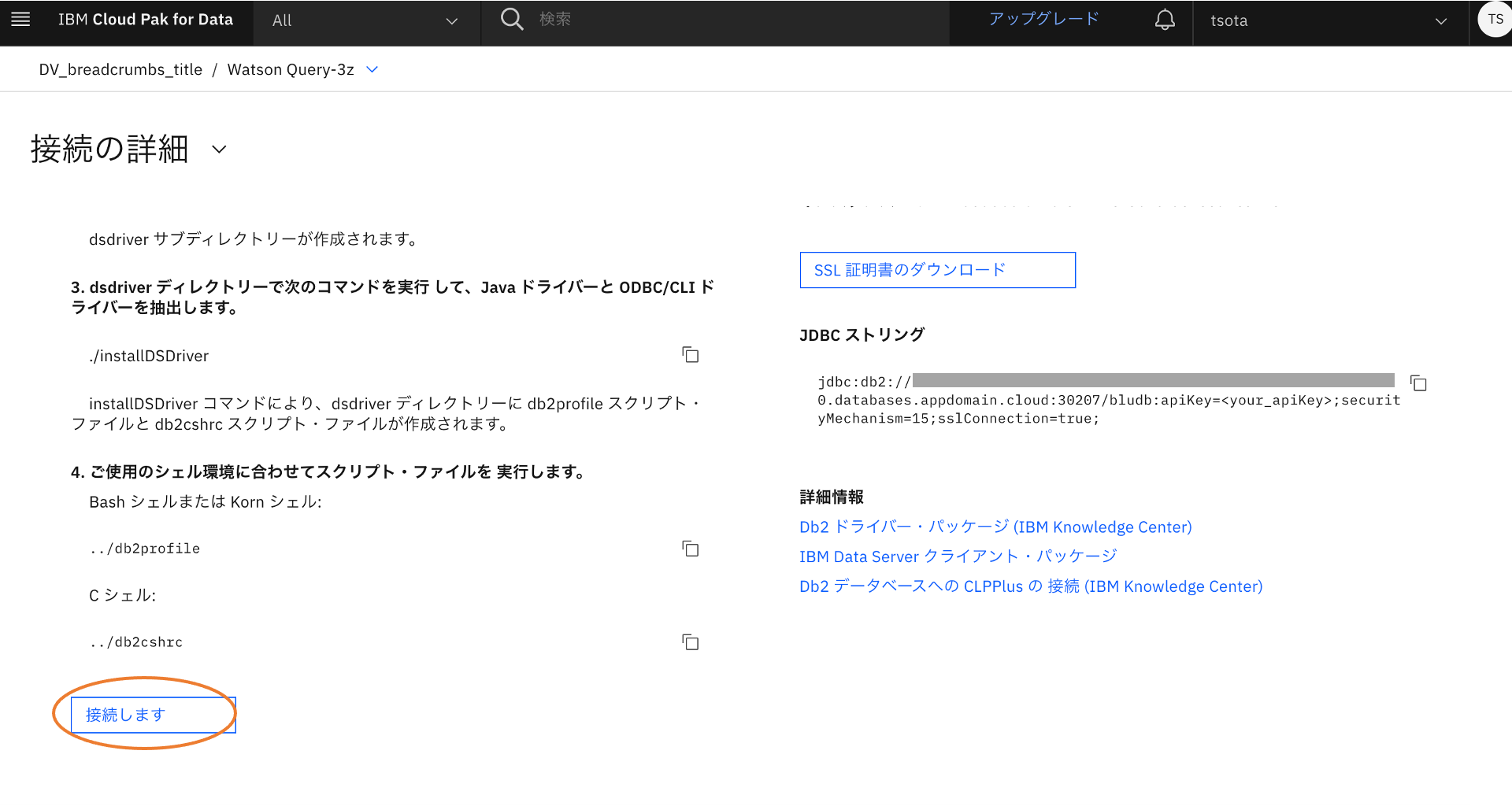
Task: Copy the . ./db2cshrc command
Action: click(x=691, y=642)
